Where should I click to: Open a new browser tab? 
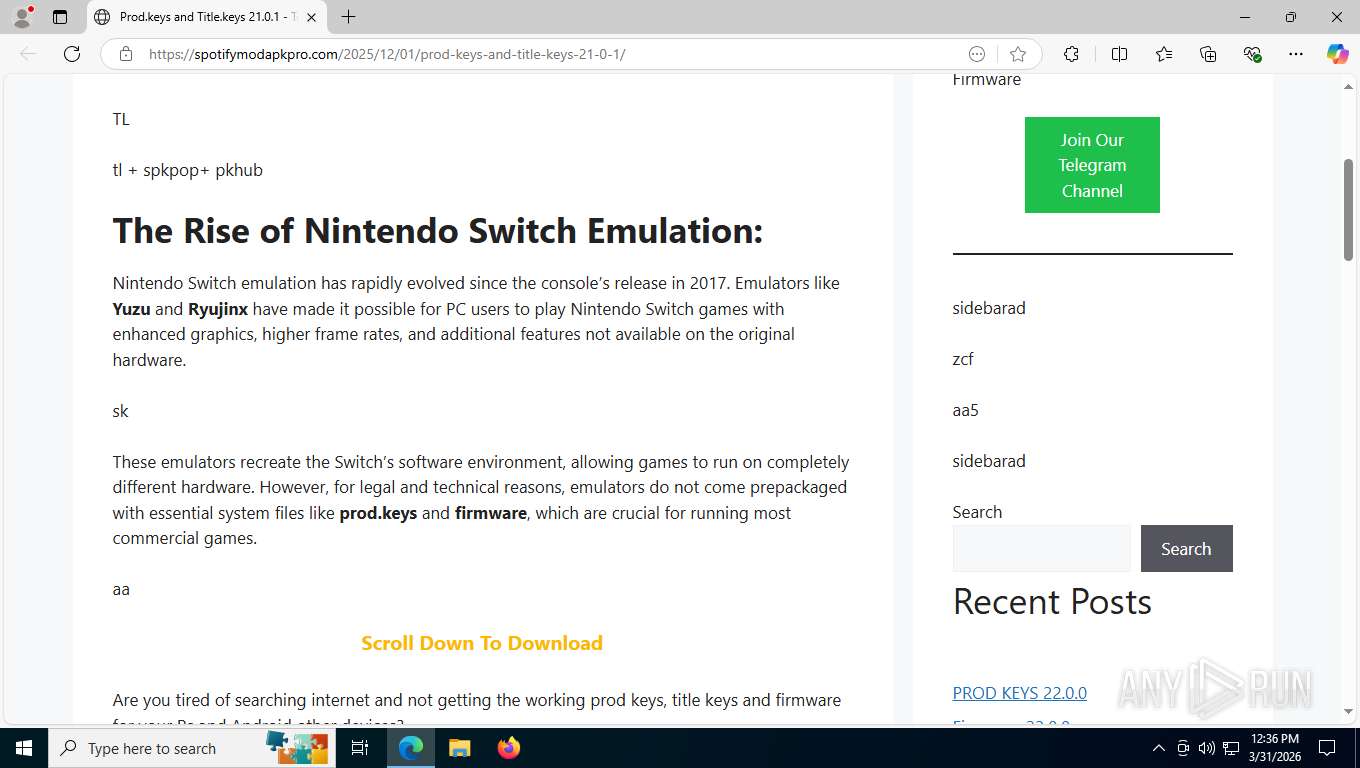(x=348, y=17)
